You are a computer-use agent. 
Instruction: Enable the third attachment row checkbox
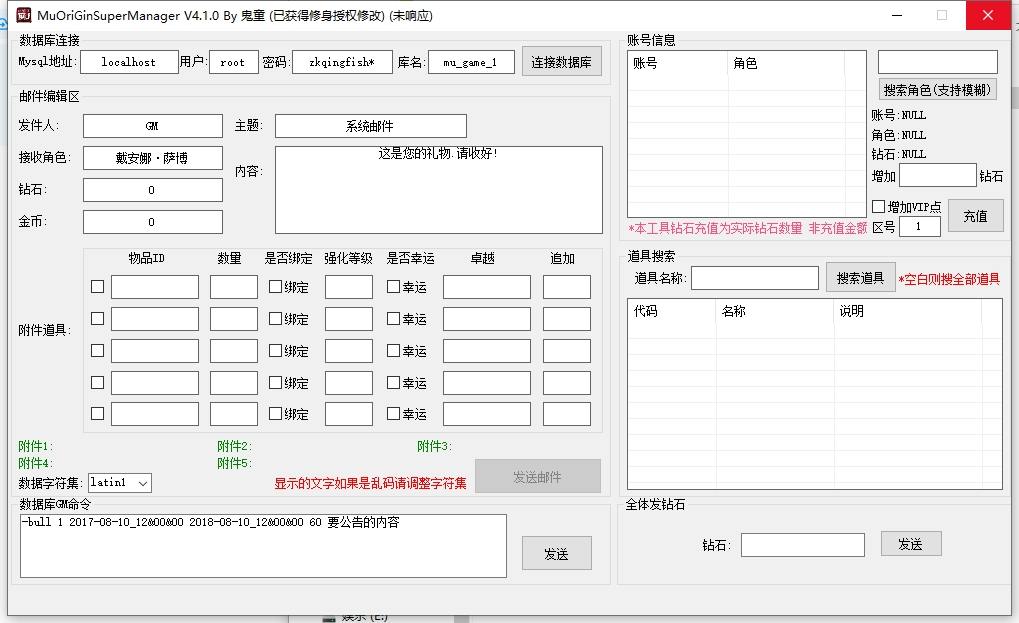97,350
